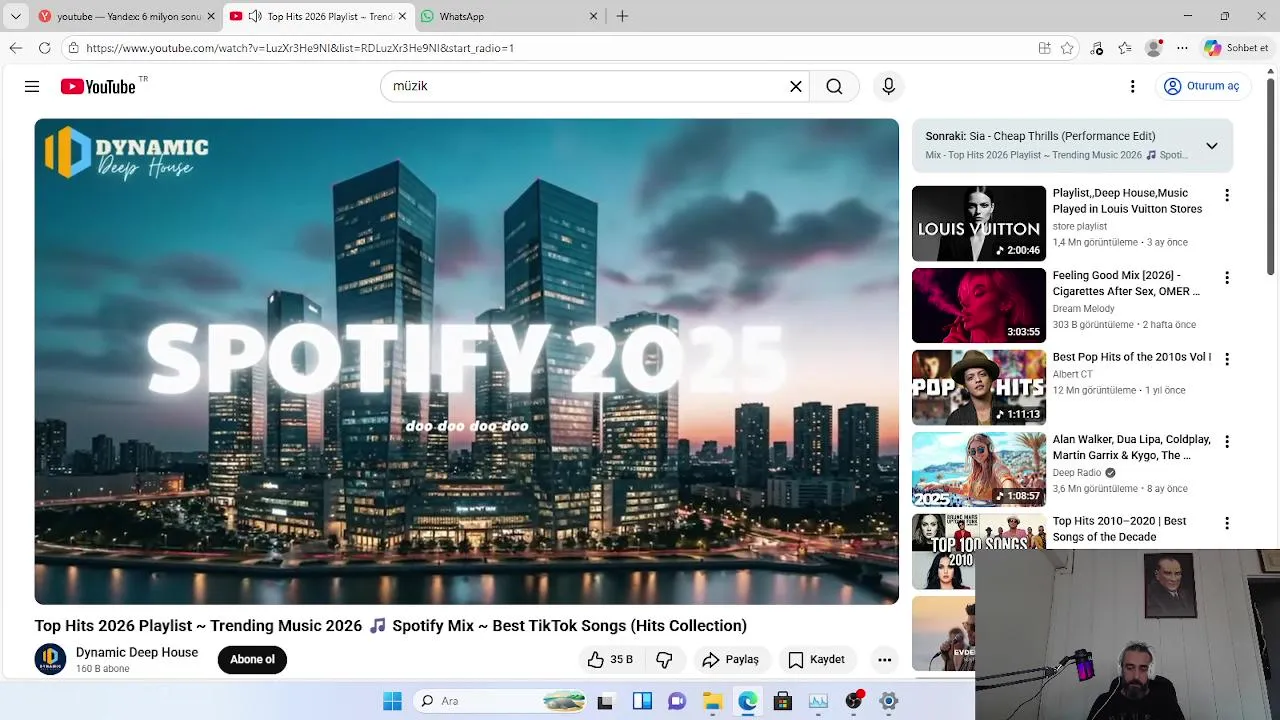
Task: Open the performance monitor taskbar icon
Action: tap(818, 701)
